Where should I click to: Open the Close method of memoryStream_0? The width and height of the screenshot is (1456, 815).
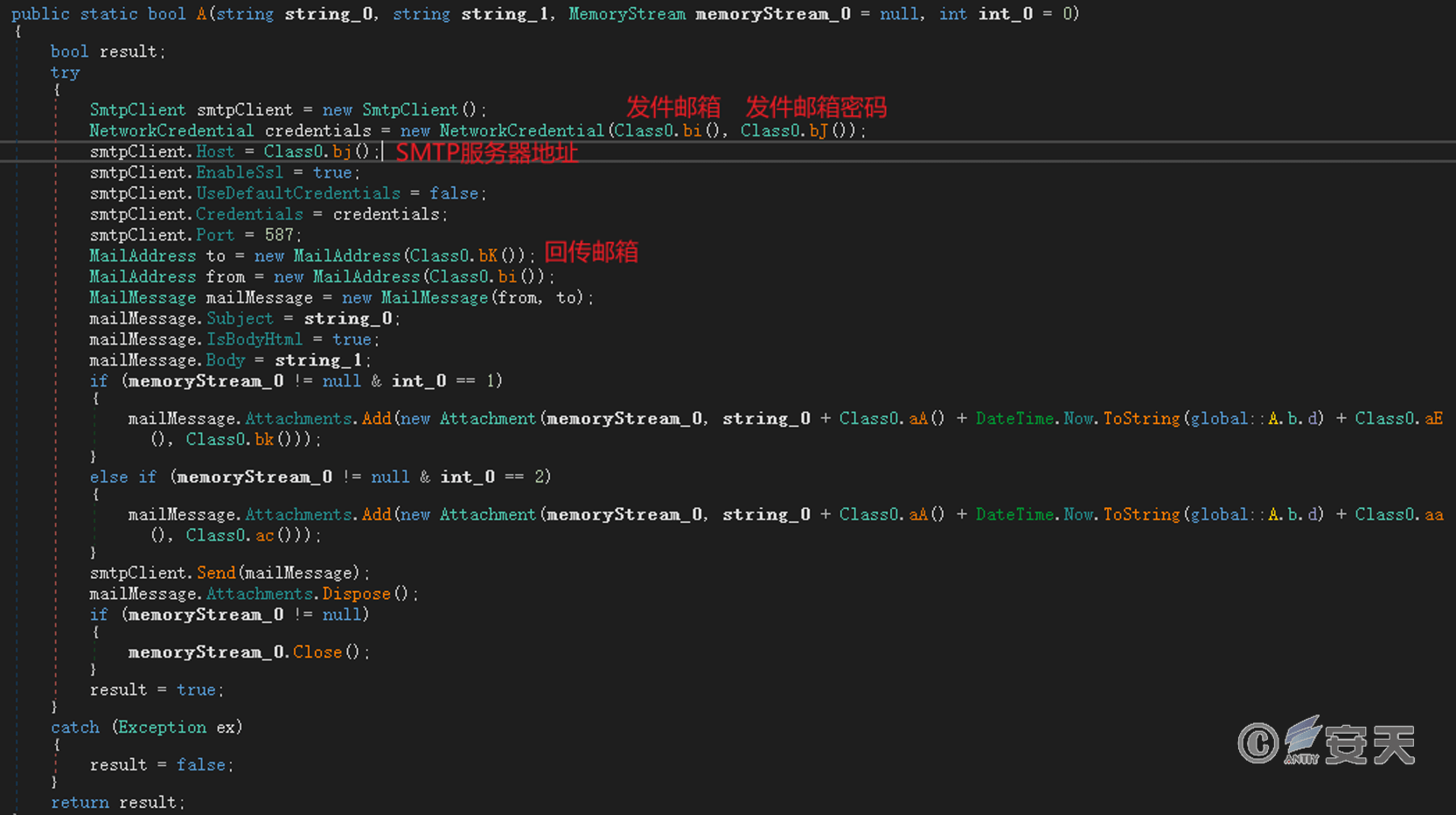pyautogui.click(x=317, y=652)
